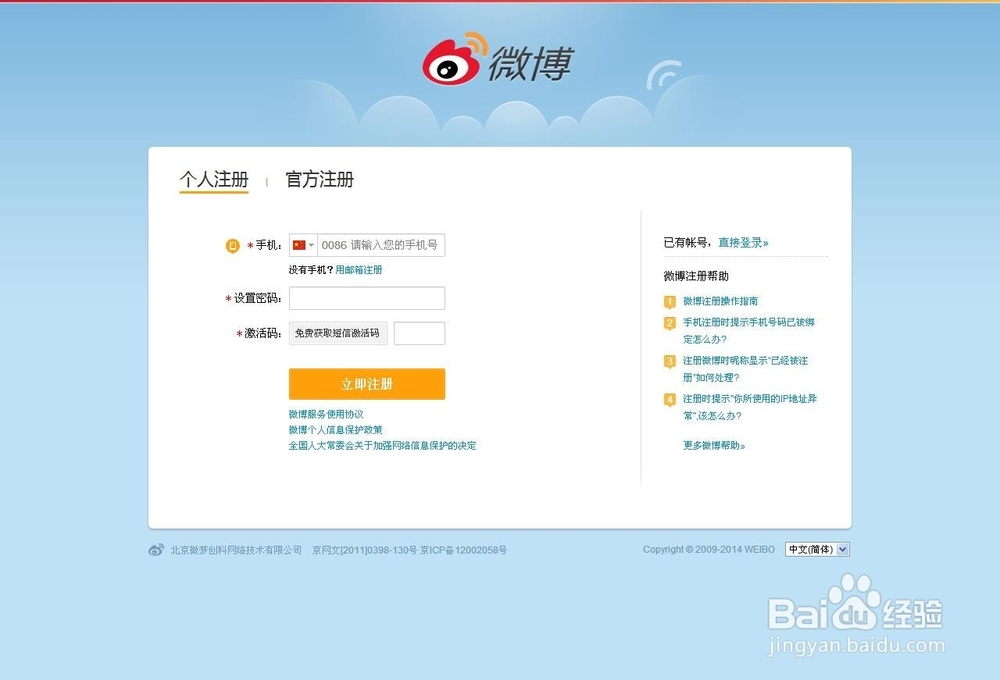Click the phone number input field
Viewport: 1000px width, 680px height.
click(x=381, y=245)
